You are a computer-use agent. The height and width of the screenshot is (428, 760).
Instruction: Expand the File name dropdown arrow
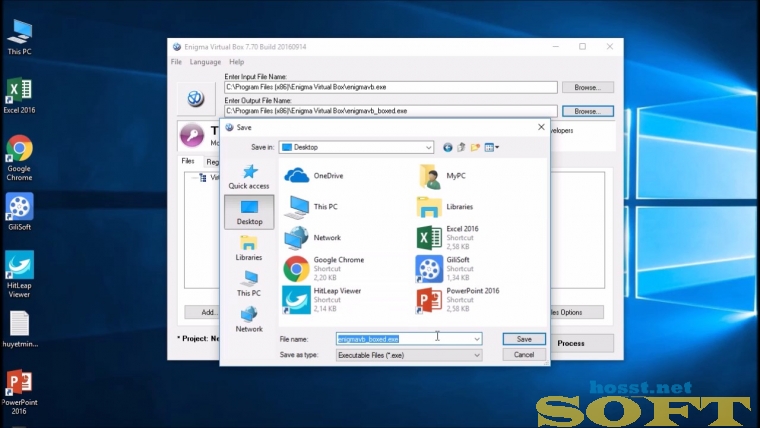(477, 339)
